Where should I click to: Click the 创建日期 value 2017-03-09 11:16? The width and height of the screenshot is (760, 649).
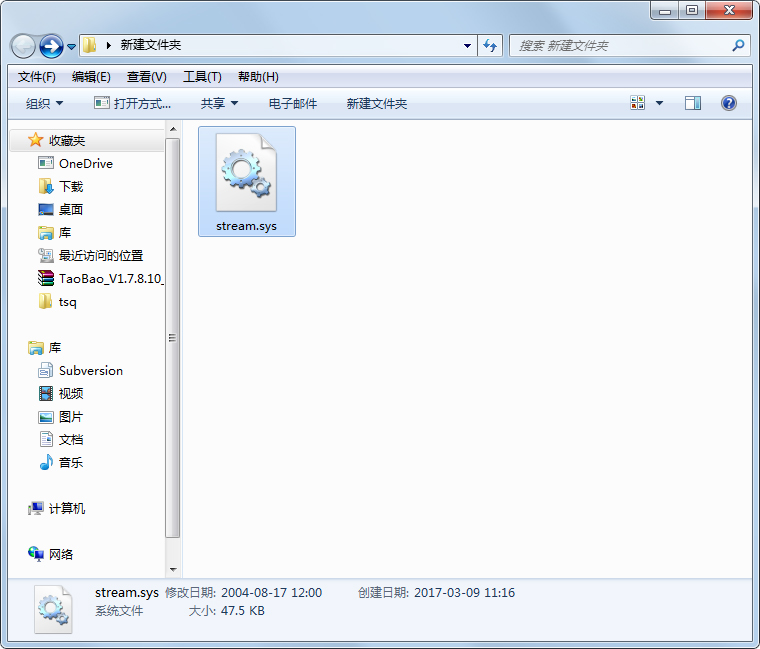pos(464,593)
